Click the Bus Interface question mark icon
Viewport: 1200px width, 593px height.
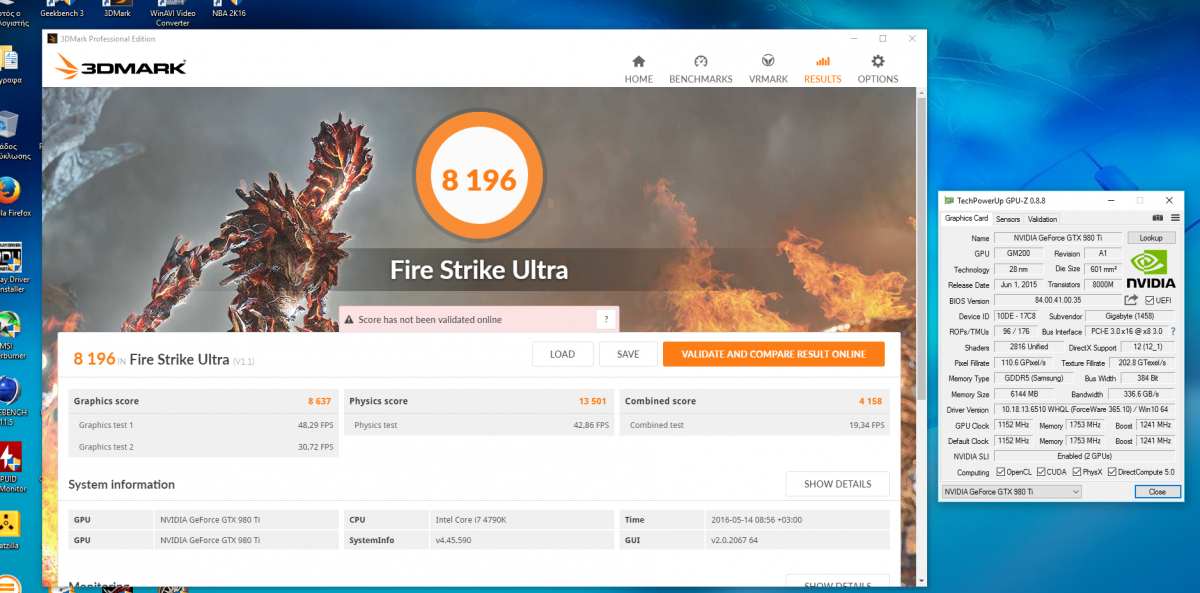[x=1172, y=331]
